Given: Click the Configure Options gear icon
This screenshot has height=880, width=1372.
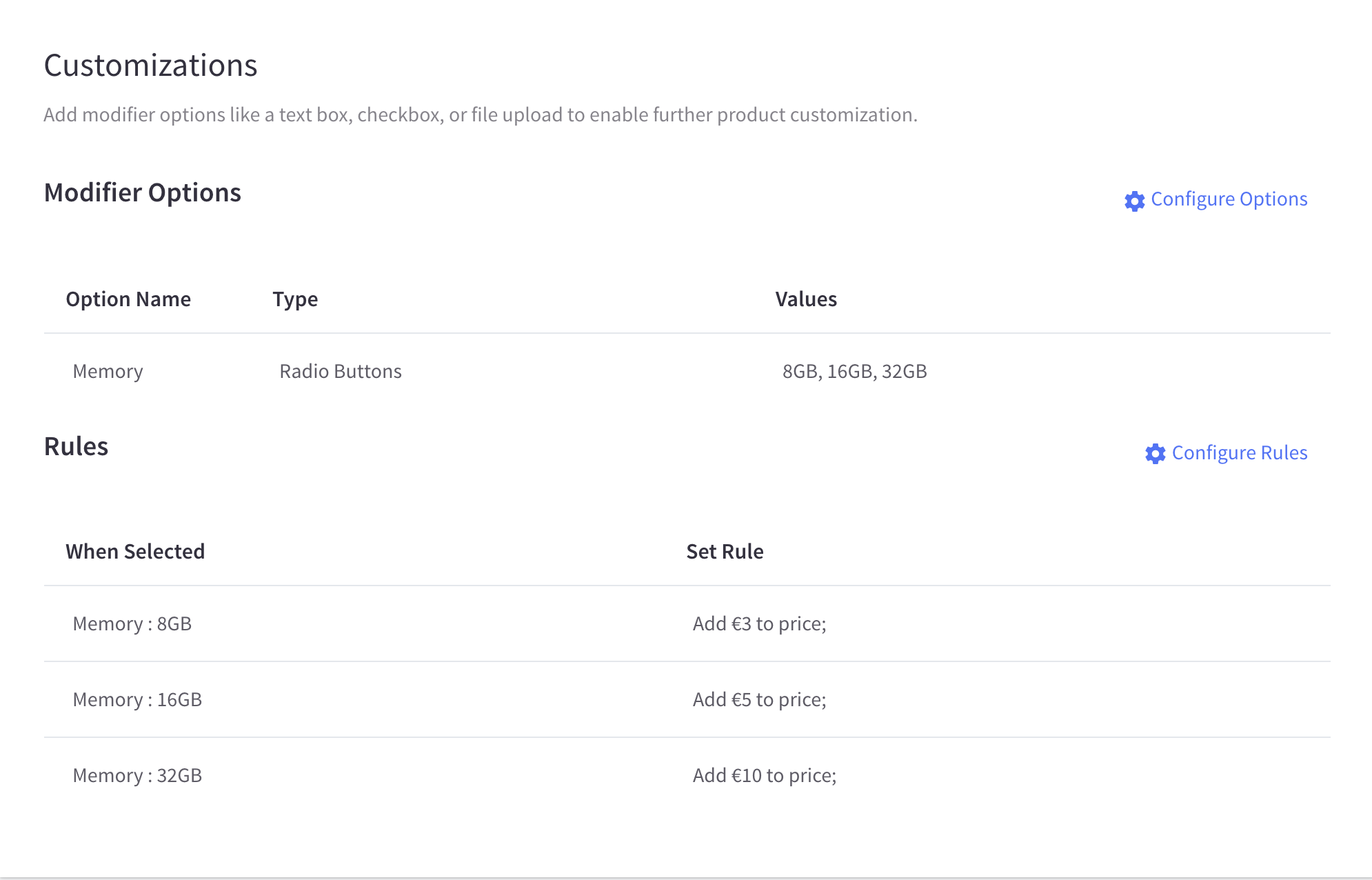Looking at the screenshot, I should (1133, 201).
